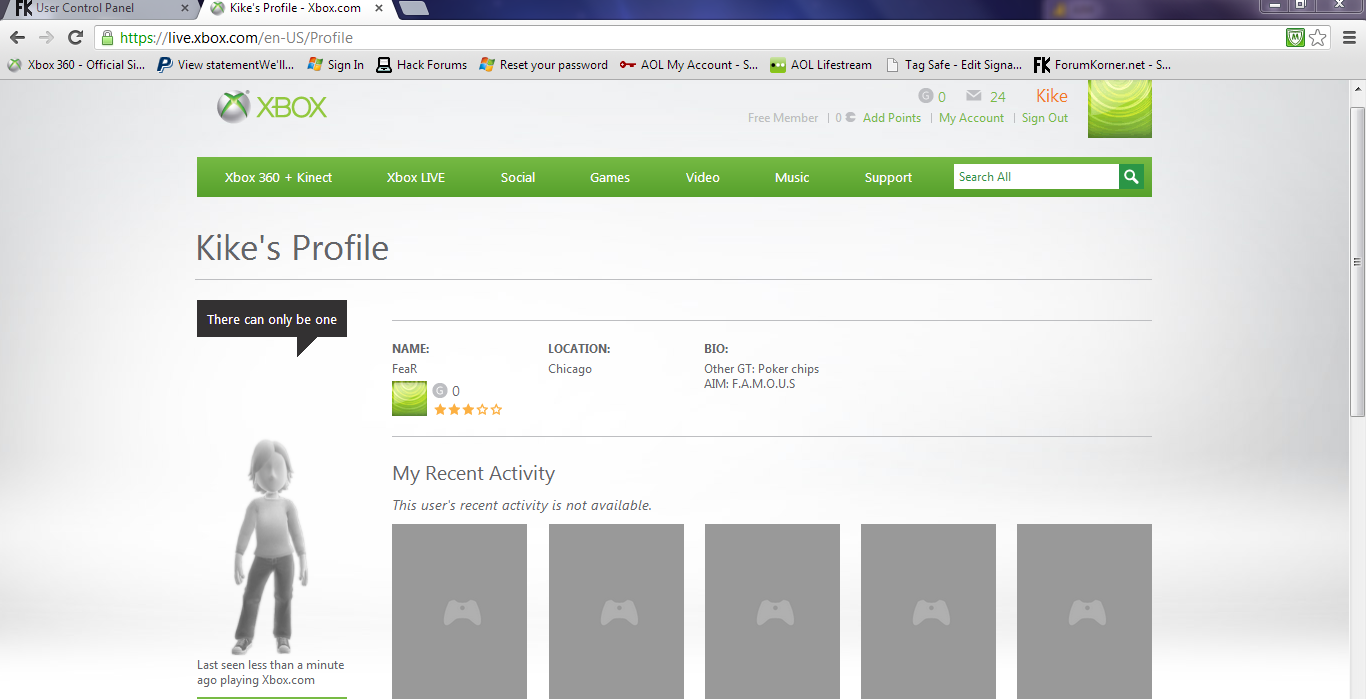The width and height of the screenshot is (1366, 699).
Task: Click the Xbox logo in page header
Action: [272, 107]
